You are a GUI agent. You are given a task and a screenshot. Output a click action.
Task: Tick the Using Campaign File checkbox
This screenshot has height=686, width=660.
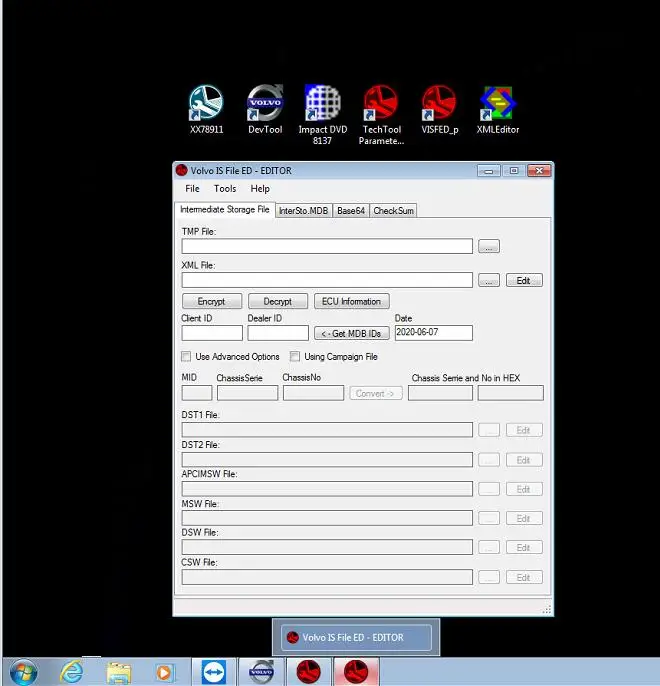(x=295, y=357)
